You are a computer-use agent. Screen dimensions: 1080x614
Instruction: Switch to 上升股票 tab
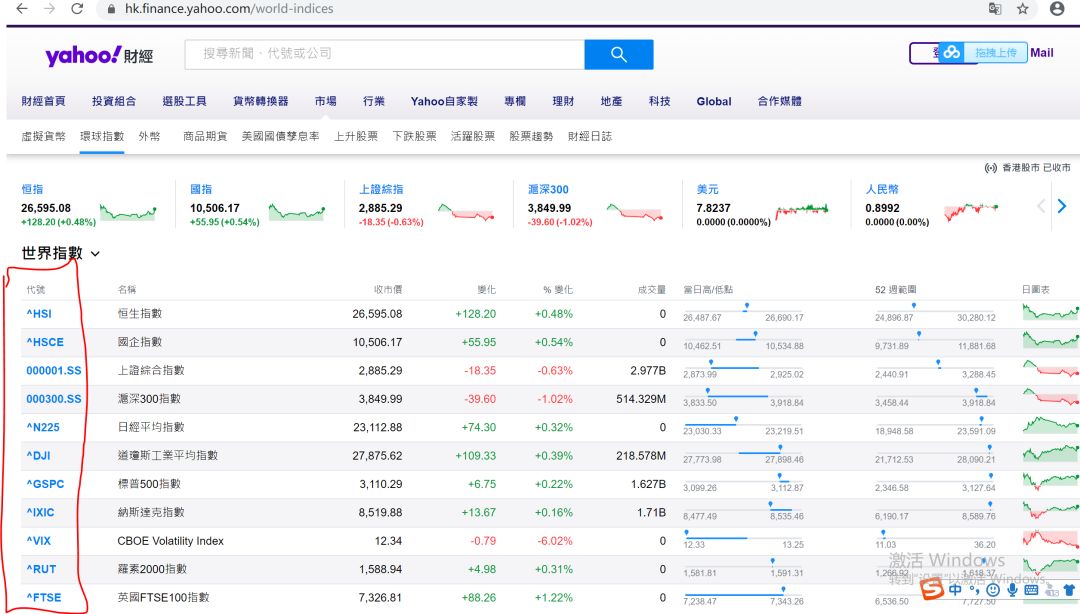[356, 136]
